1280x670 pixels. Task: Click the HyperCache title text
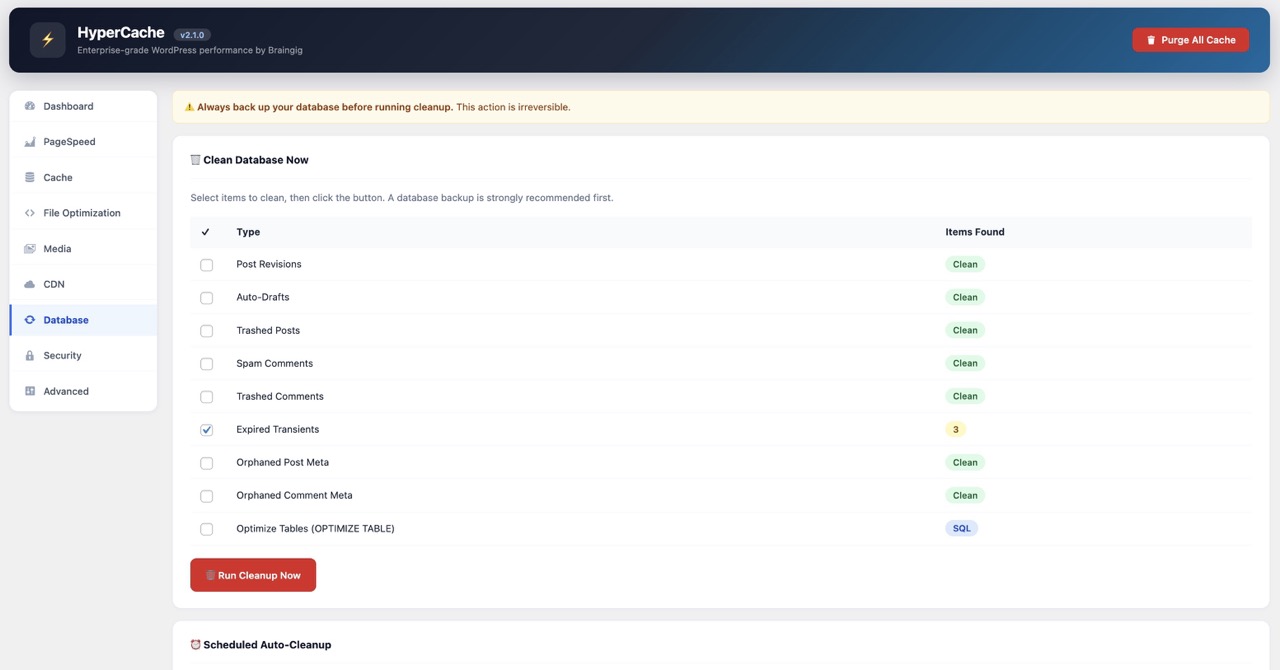pyautogui.click(x=120, y=33)
